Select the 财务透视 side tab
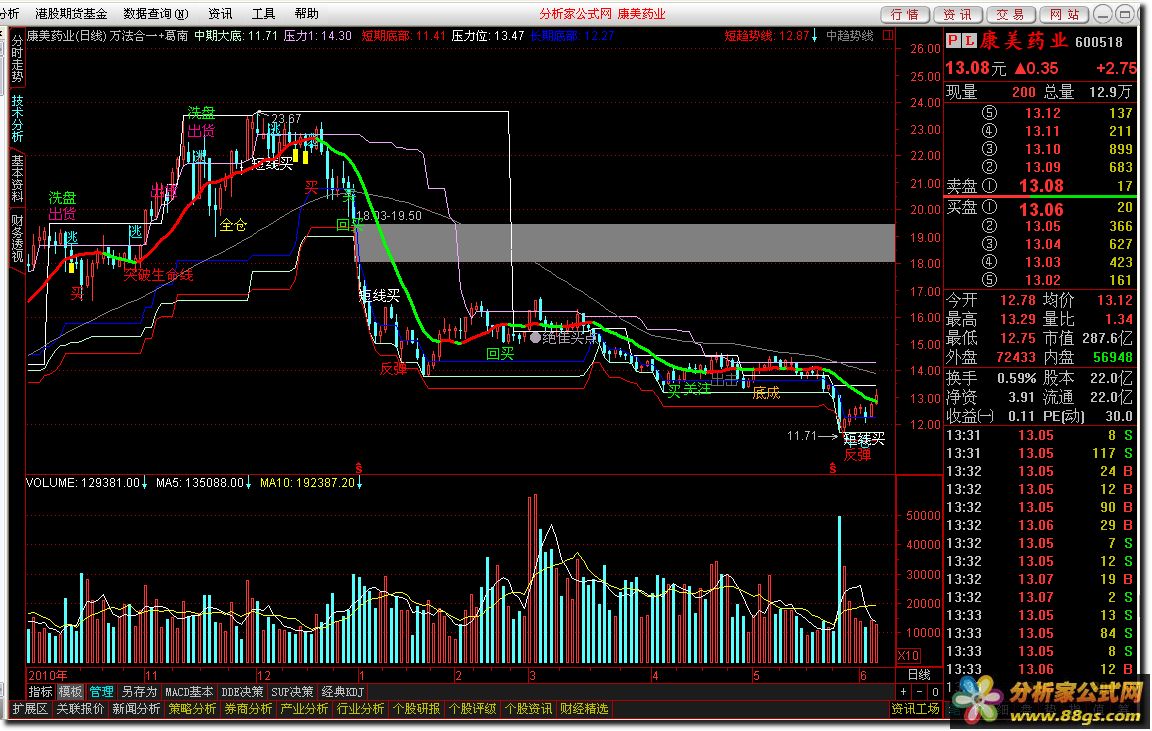This screenshot has height=731, width=1152. (17, 239)
